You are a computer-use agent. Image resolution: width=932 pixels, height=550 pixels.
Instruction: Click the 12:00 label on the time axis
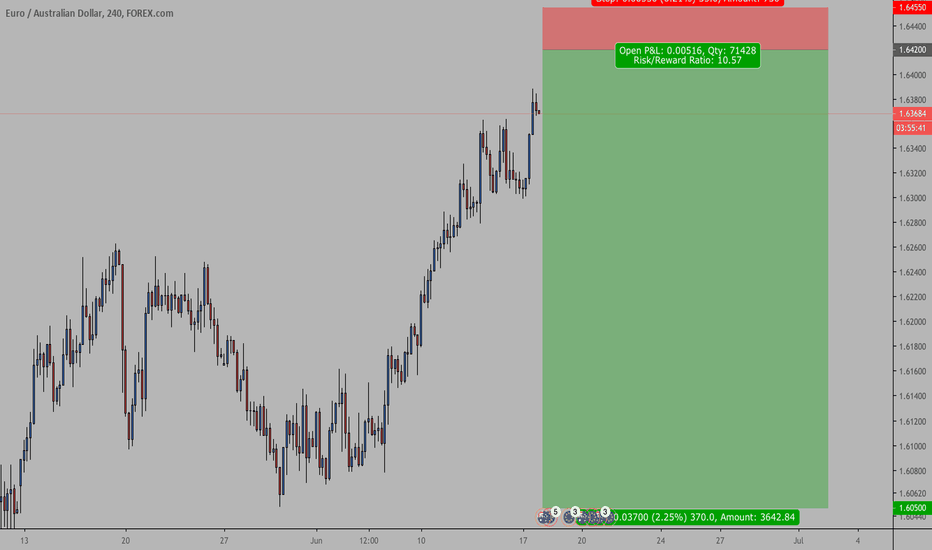(369, 540)
